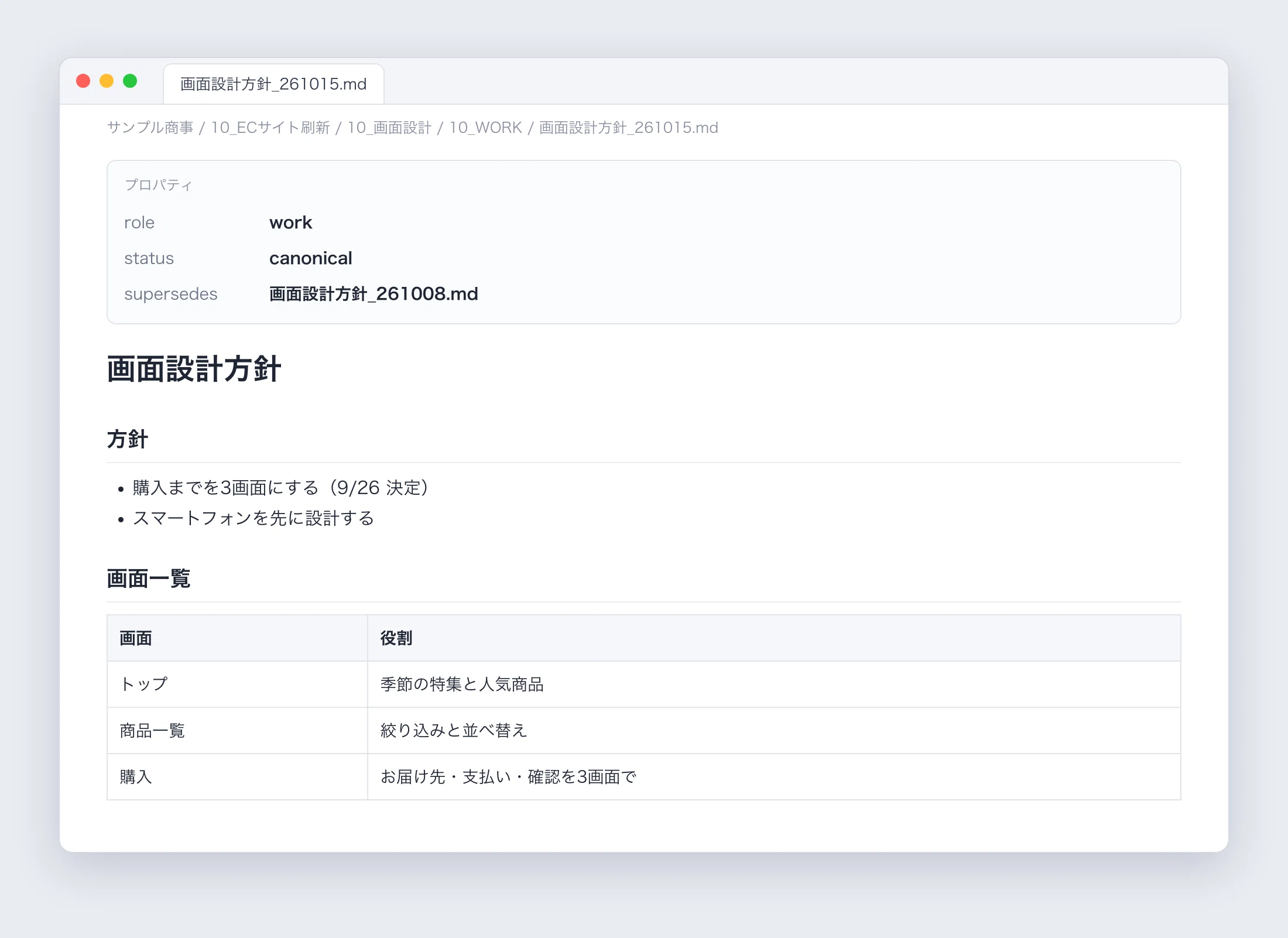Edit the role value work
Image resolution: width=1288 pixels, height=938 pixels.
click(290, 222)
